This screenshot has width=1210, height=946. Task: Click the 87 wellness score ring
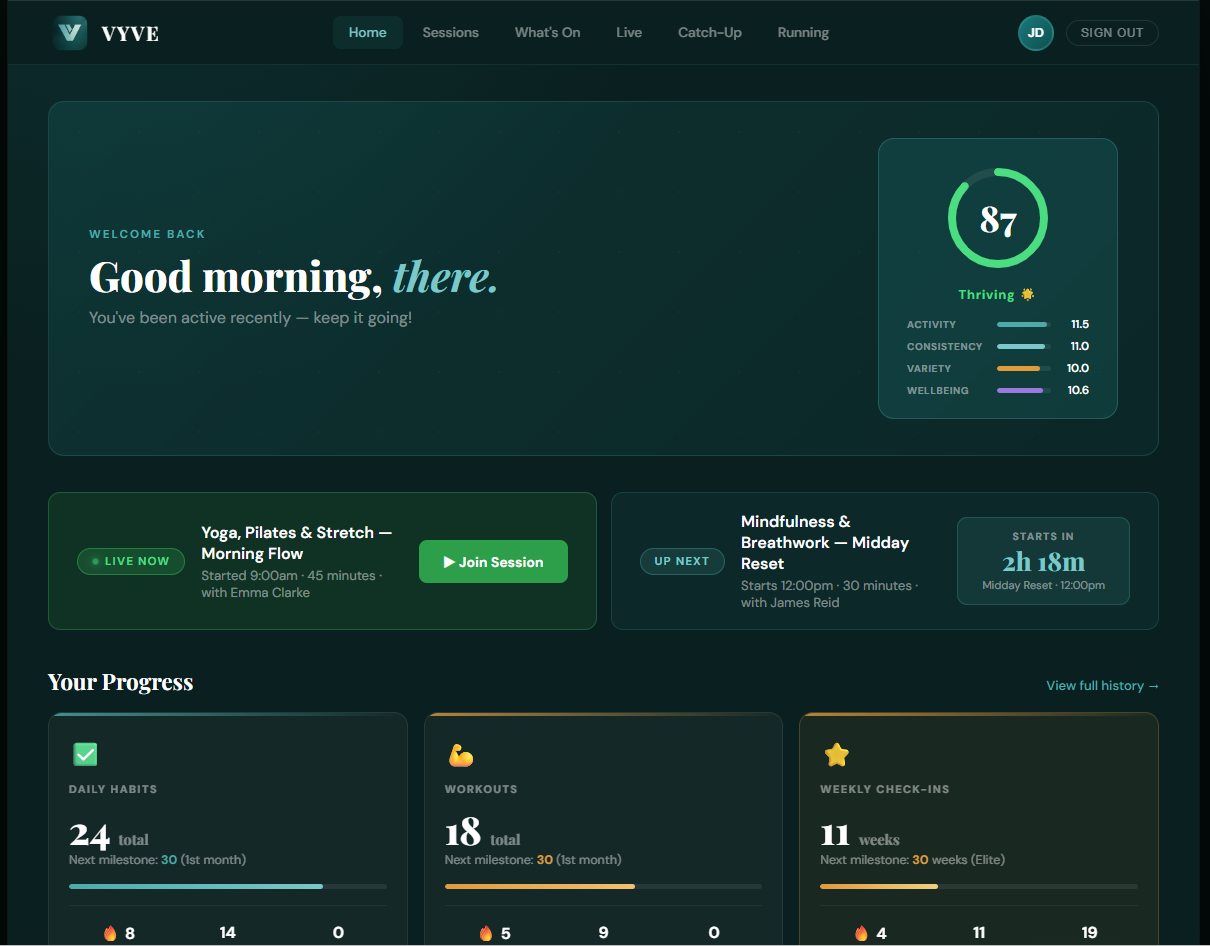coord(998,219)
